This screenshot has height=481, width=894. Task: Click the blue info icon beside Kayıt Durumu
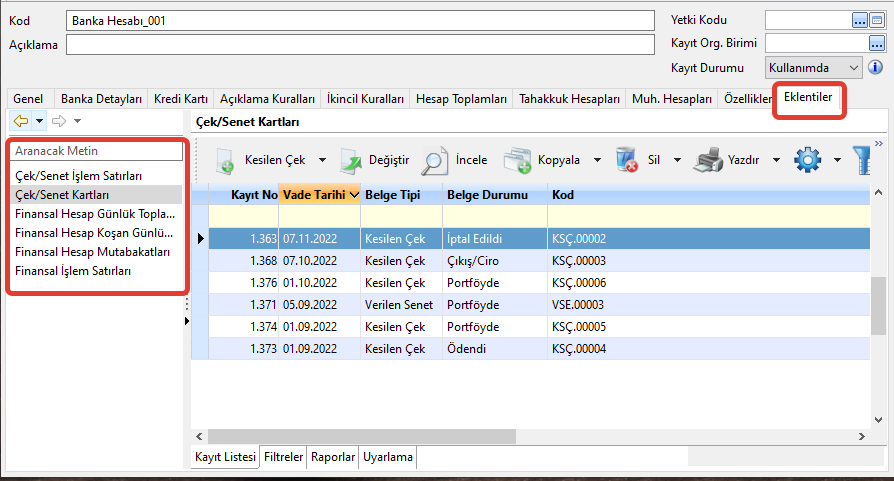875,67
